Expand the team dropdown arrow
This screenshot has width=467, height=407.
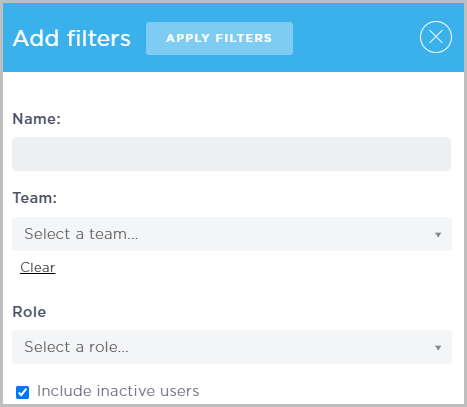coord(438,235)
